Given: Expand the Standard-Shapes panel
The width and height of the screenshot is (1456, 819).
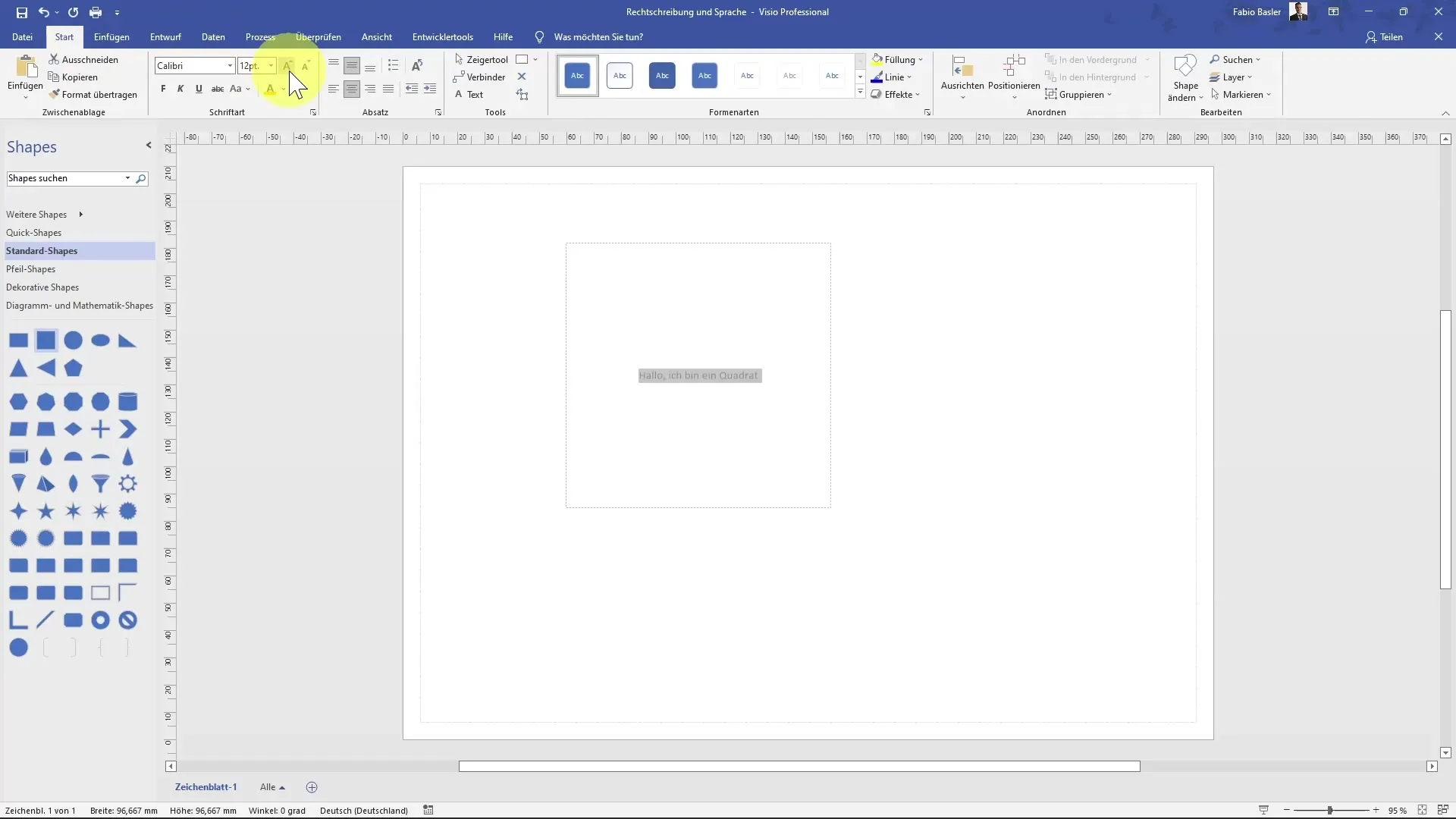Looking at the screenshot, I should point(41,250).
